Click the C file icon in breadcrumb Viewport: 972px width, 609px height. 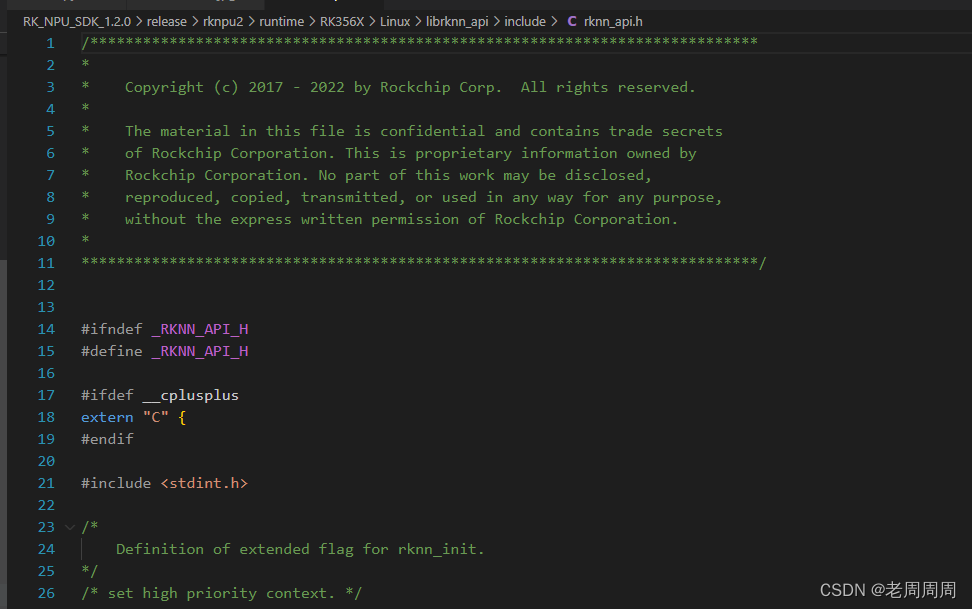click(572, 22)
